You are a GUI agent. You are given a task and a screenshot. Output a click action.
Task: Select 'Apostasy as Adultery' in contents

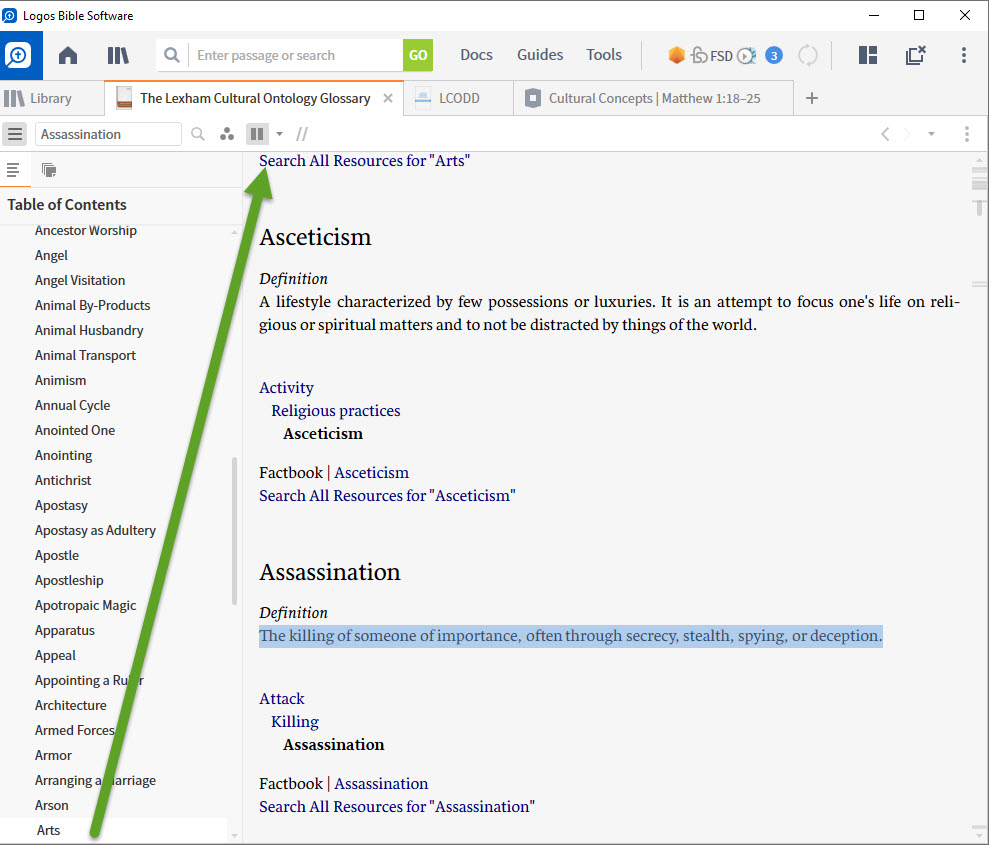(95, 530)
